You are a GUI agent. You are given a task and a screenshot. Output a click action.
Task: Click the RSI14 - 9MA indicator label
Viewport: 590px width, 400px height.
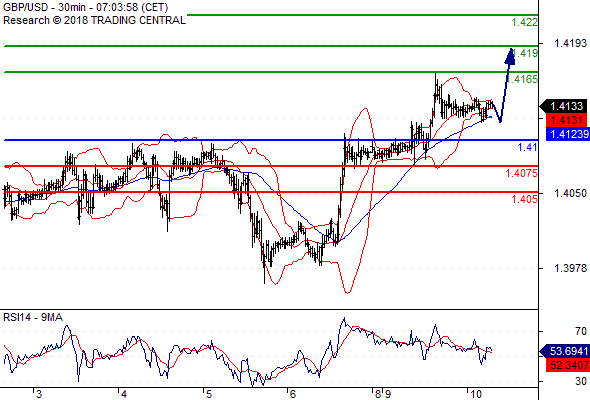pos(33,318)
